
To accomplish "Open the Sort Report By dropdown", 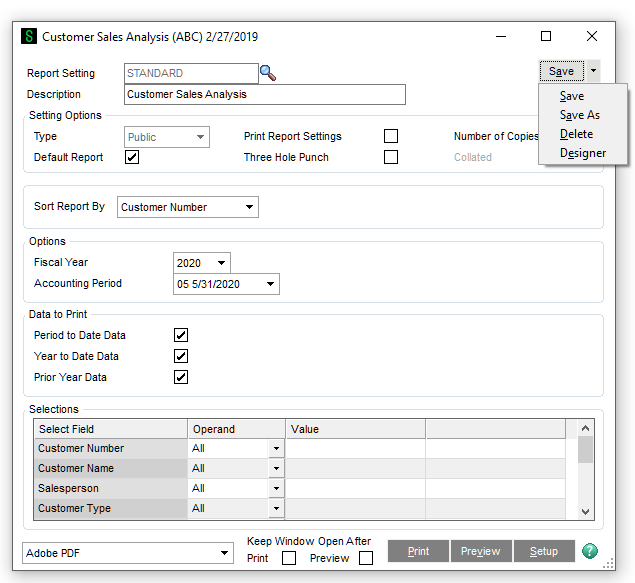I will (x=187, y=207).
